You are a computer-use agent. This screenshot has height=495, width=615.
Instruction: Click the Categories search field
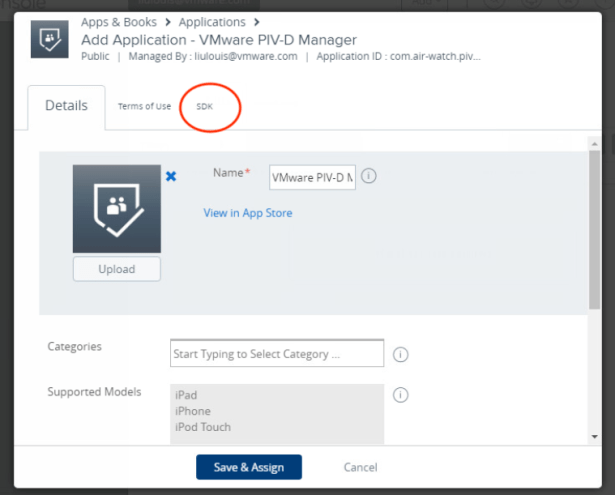[x=277, y=353]
